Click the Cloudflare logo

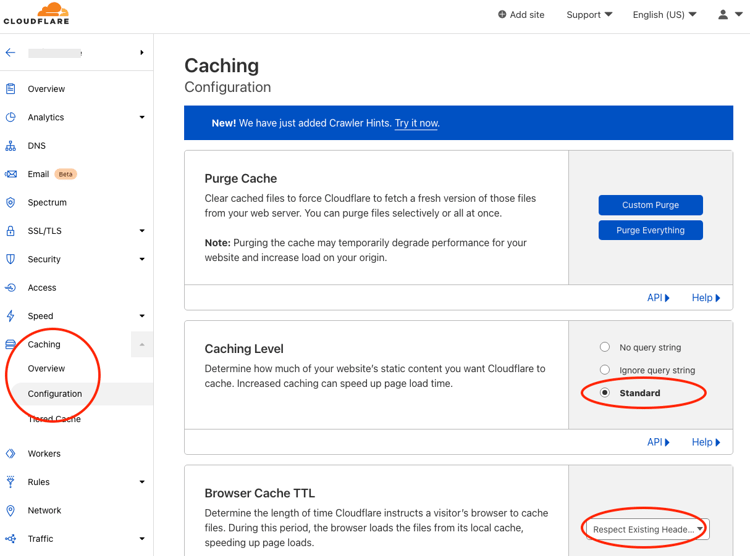(x=36, y=13)
